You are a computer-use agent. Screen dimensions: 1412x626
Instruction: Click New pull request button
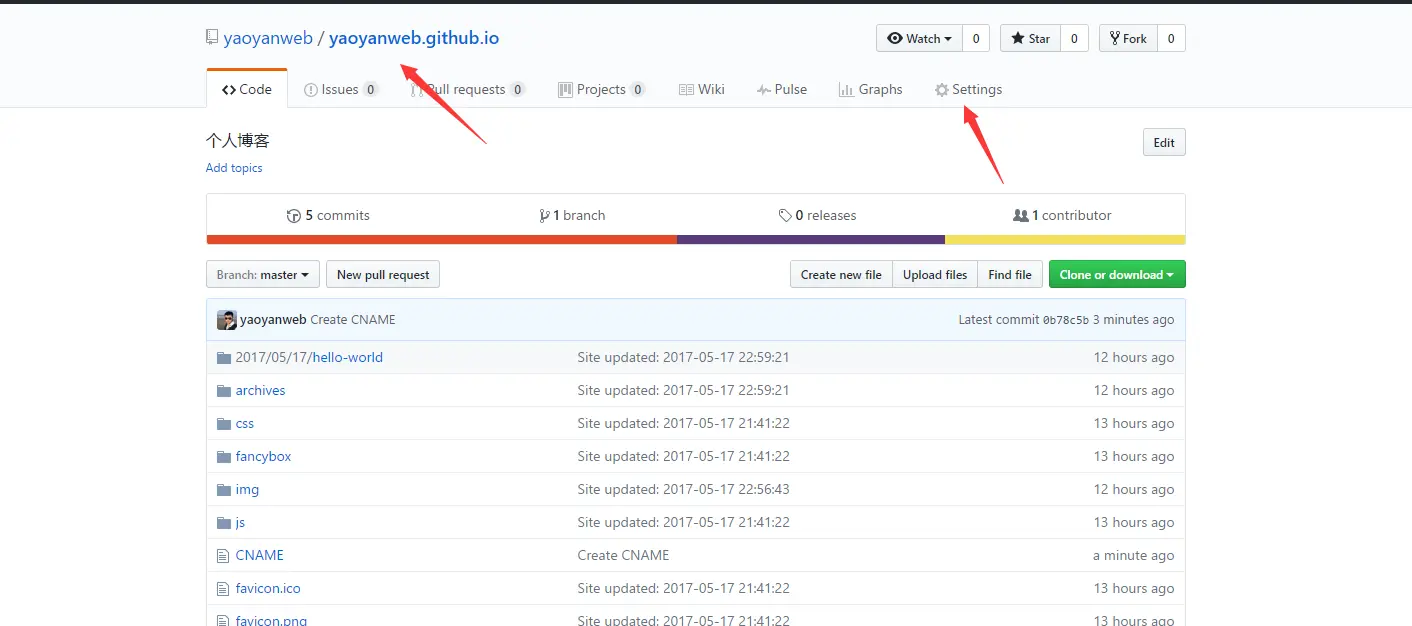pos(383,275)
